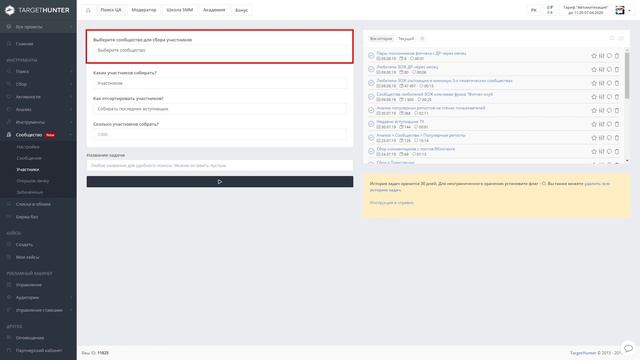The image size is (640, 360).
Task: Open Сообщения under Сообщество
Action: (x=29, y=158)
